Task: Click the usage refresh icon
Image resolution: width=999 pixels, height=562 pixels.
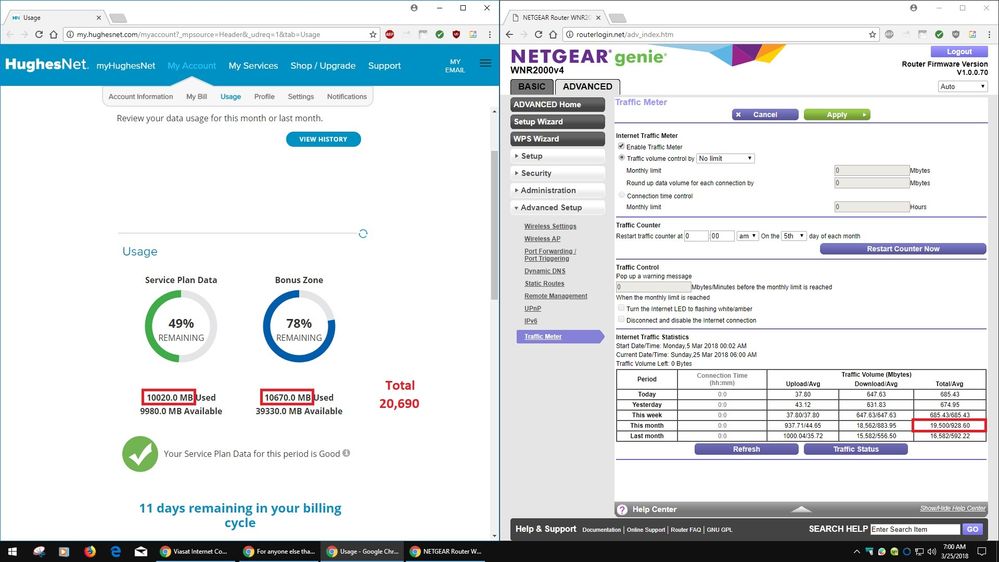Action: tap(363, 233)
